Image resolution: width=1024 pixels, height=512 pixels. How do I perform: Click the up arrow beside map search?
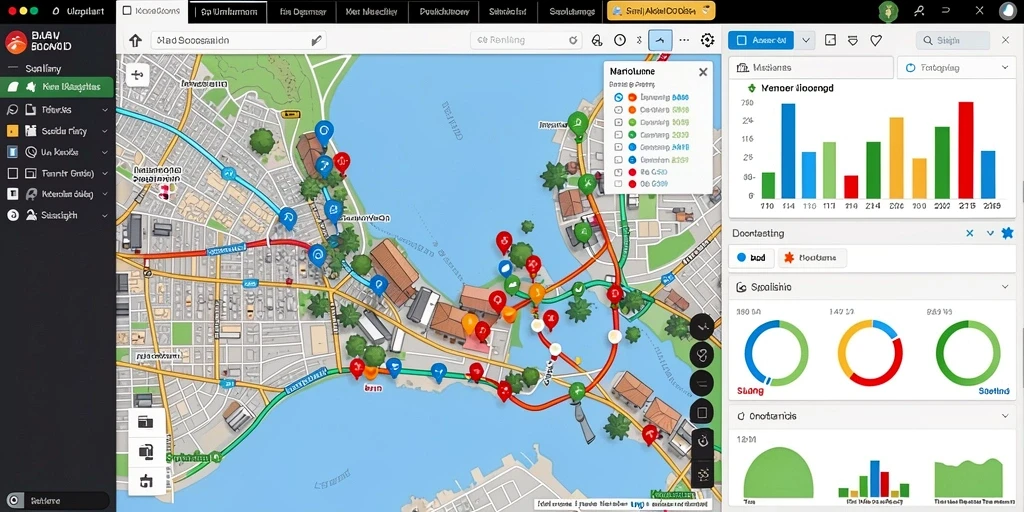click(x=135, y=40)
